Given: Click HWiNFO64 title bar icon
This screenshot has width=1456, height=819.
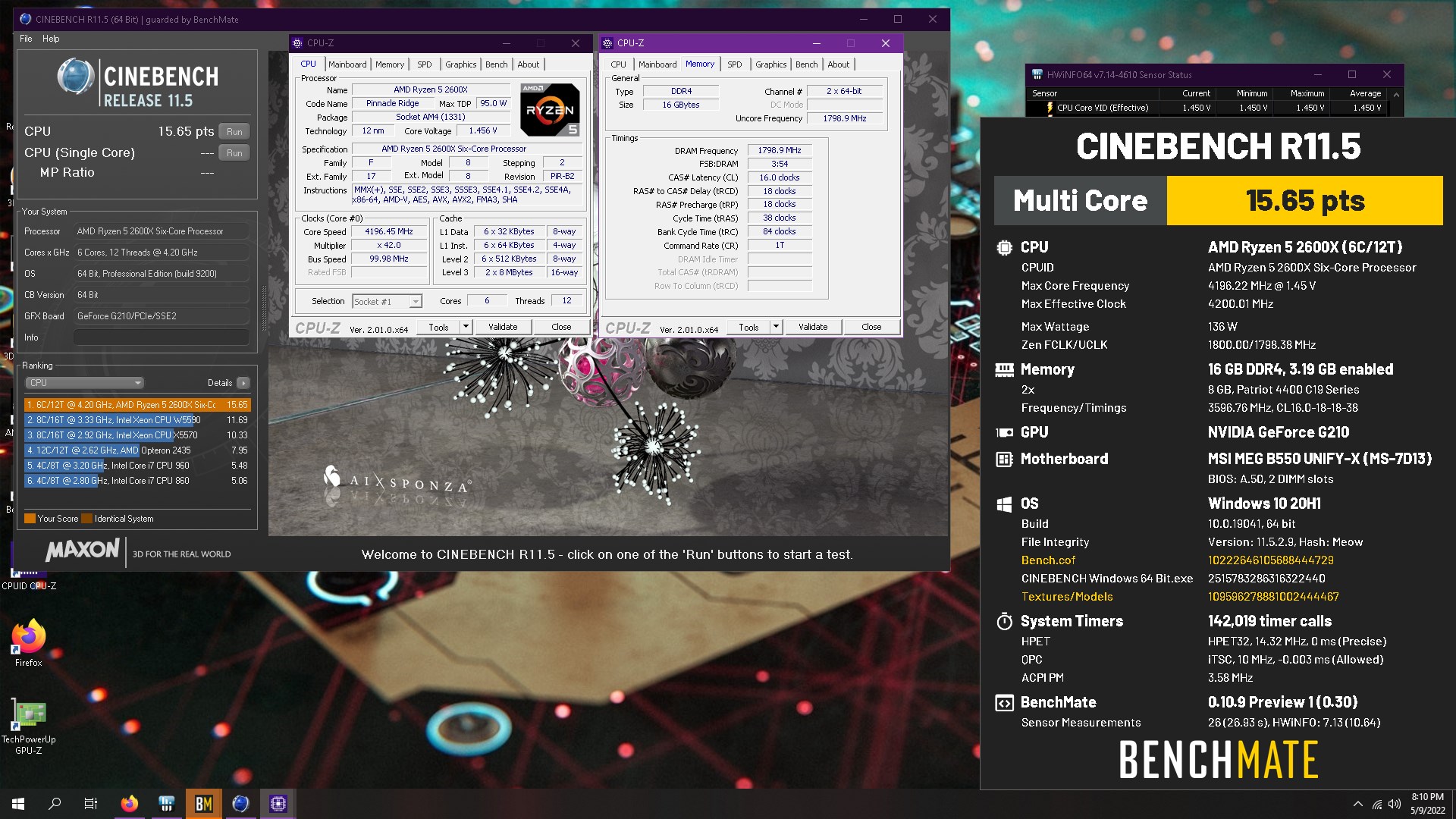Looking at the screenshot, I should click(x=1037, y=74).
